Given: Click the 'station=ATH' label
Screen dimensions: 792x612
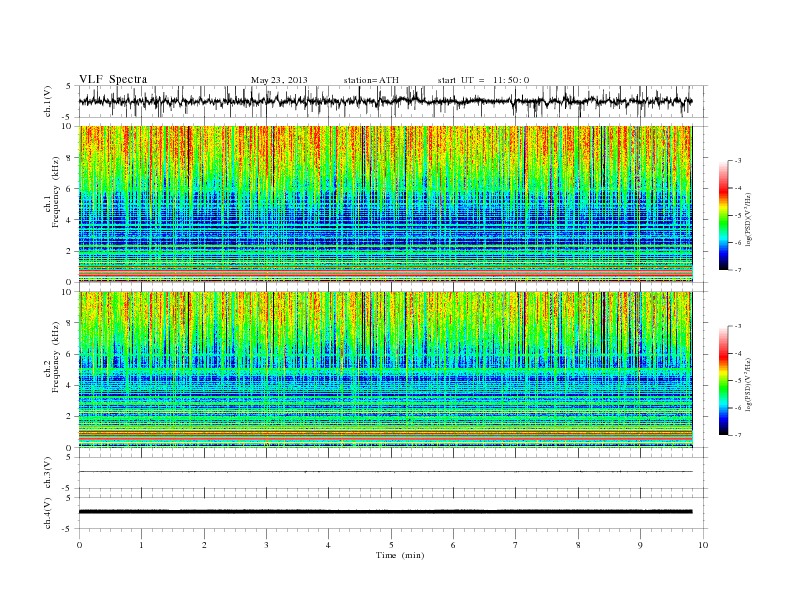Looking at the screenshot, I should coord(371,80).
